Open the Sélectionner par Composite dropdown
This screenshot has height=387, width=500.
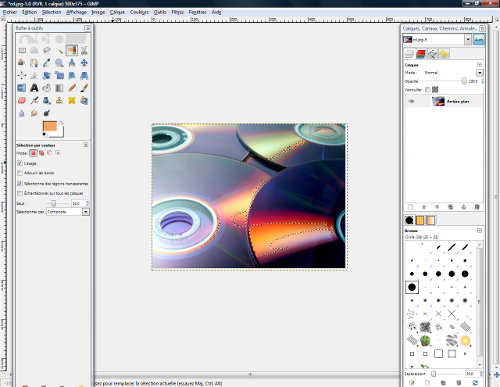68,212
